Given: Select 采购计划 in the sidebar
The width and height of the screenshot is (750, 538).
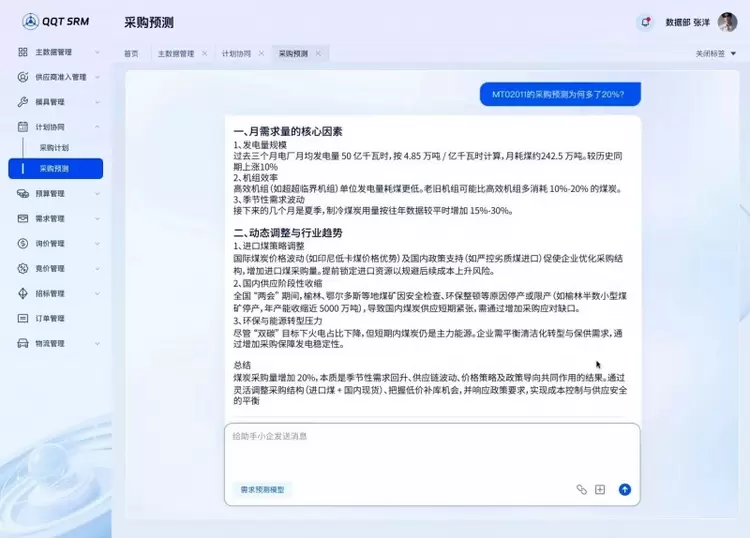Looking at the screenshot, I should point(55,147).
